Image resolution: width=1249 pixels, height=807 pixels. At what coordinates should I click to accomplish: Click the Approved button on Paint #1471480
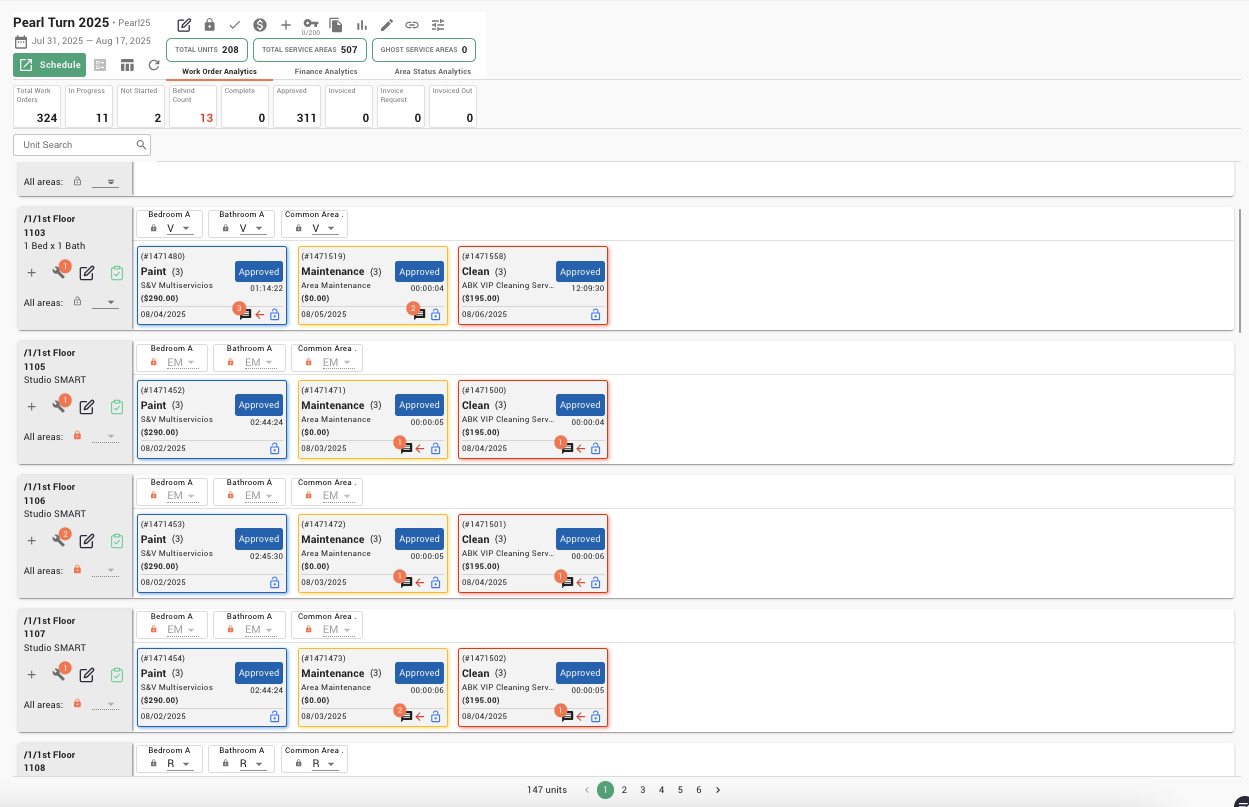tap(259, 271)
